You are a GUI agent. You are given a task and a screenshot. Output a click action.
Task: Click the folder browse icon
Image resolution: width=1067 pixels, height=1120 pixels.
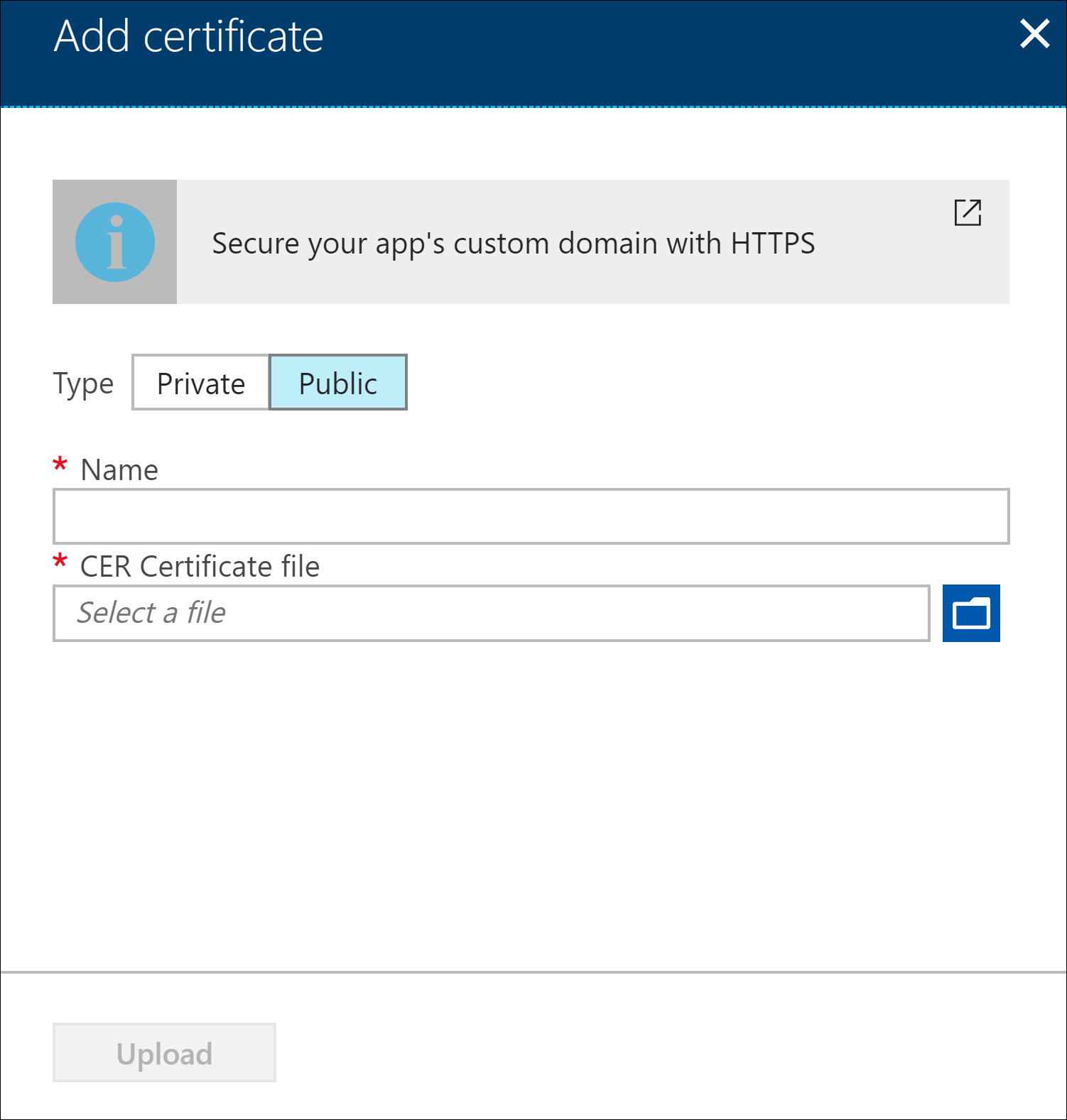tap(971, 613)
